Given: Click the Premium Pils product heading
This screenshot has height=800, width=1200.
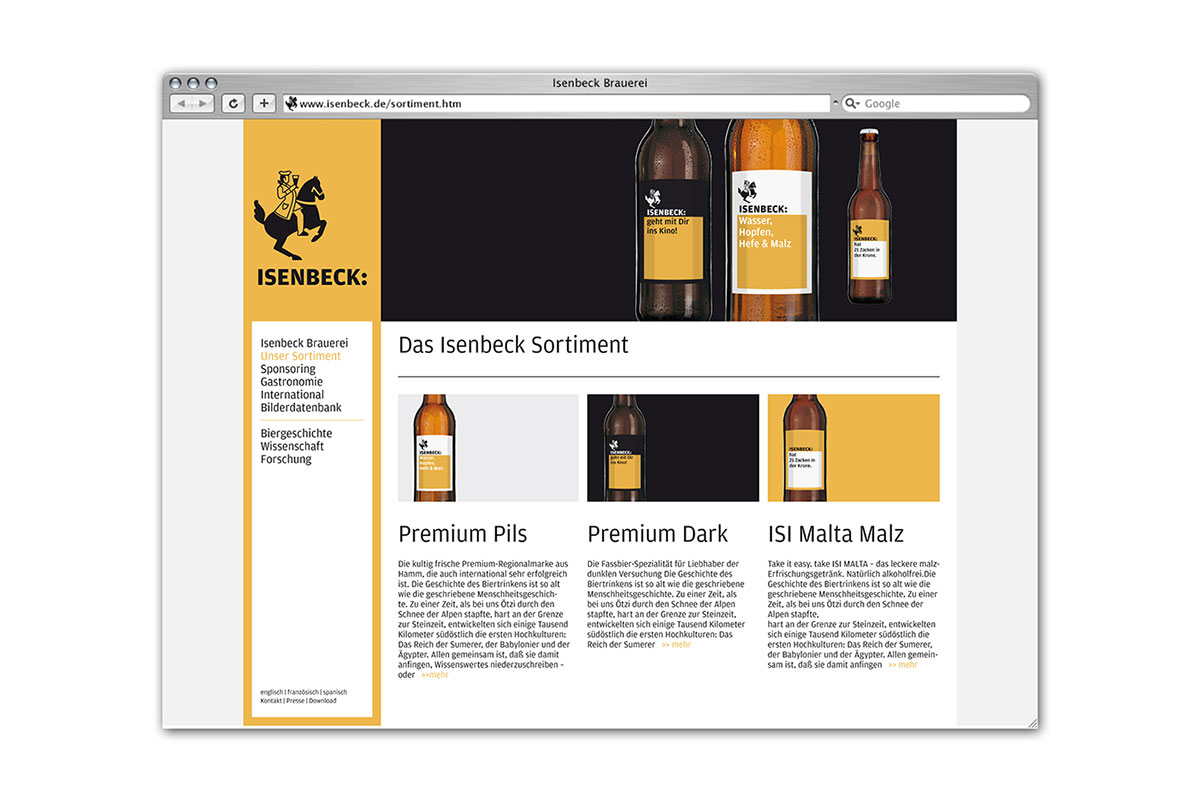Looking at the screenshot, I should pos(462,534).
